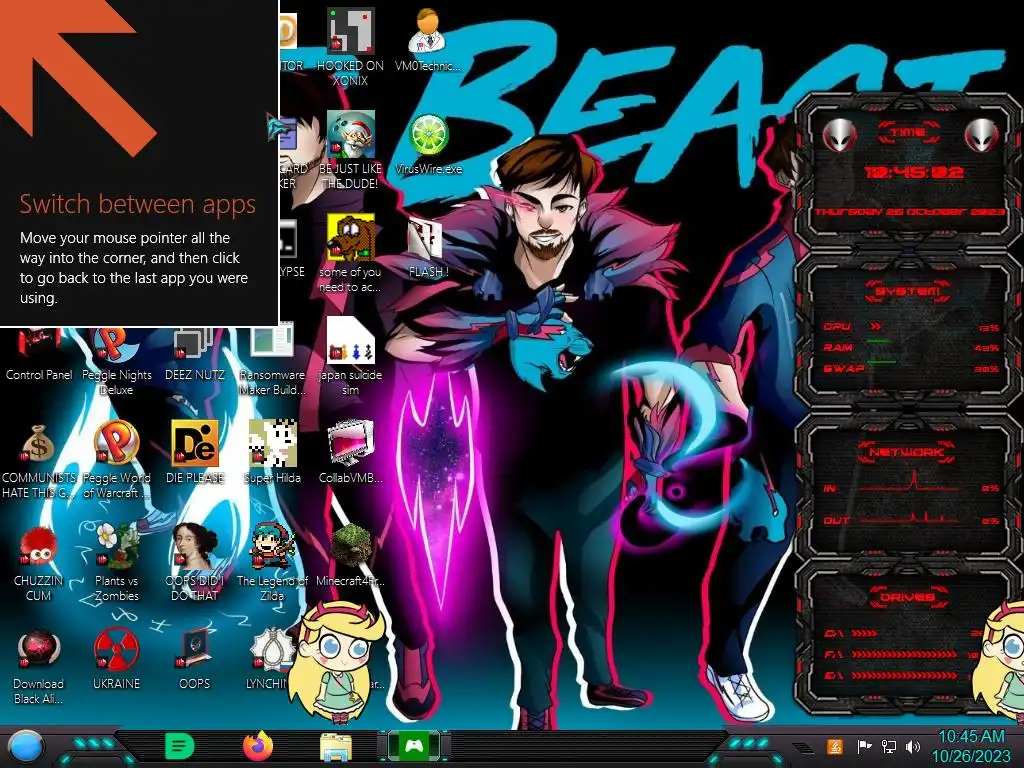Open File Explorer from the taskbar
Image resolution: width=1024 pixels, height=768 pixels.
[x=336, y=746]
